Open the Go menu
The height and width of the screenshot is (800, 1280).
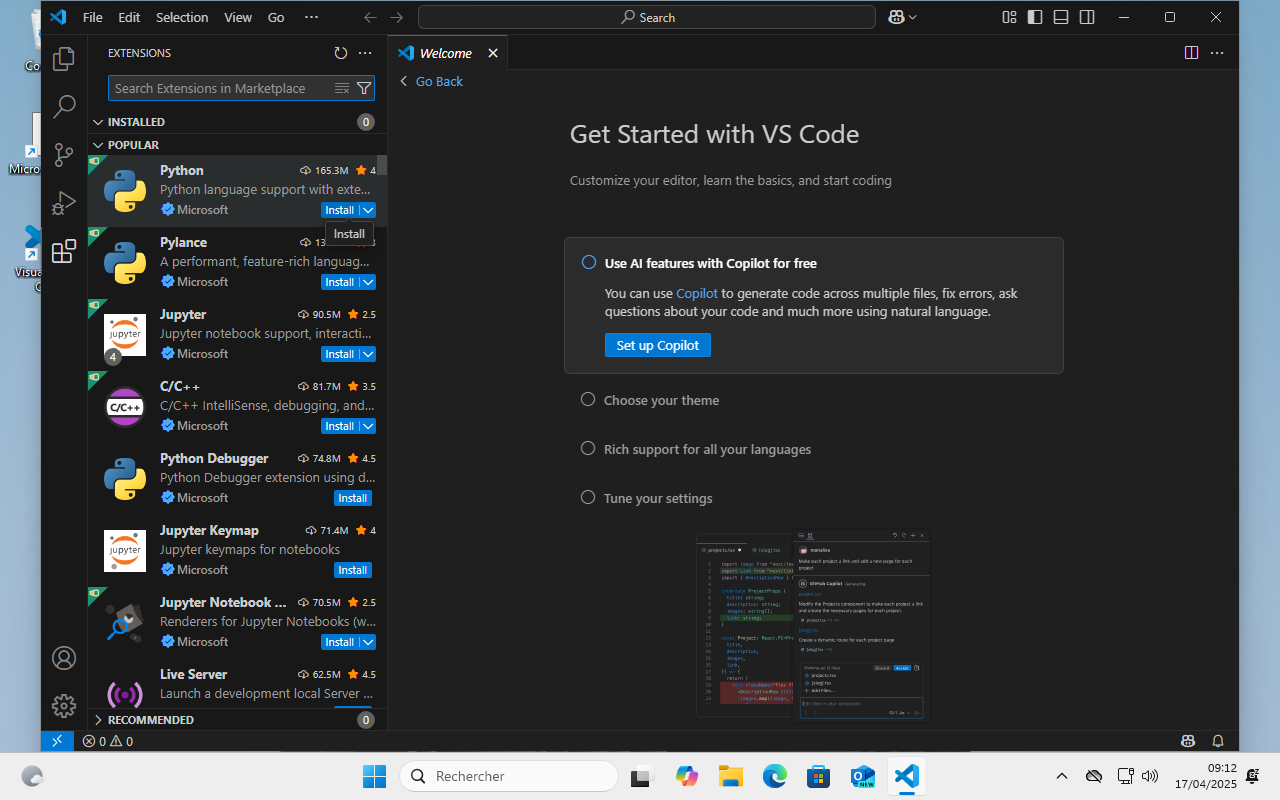pos(276,17)
